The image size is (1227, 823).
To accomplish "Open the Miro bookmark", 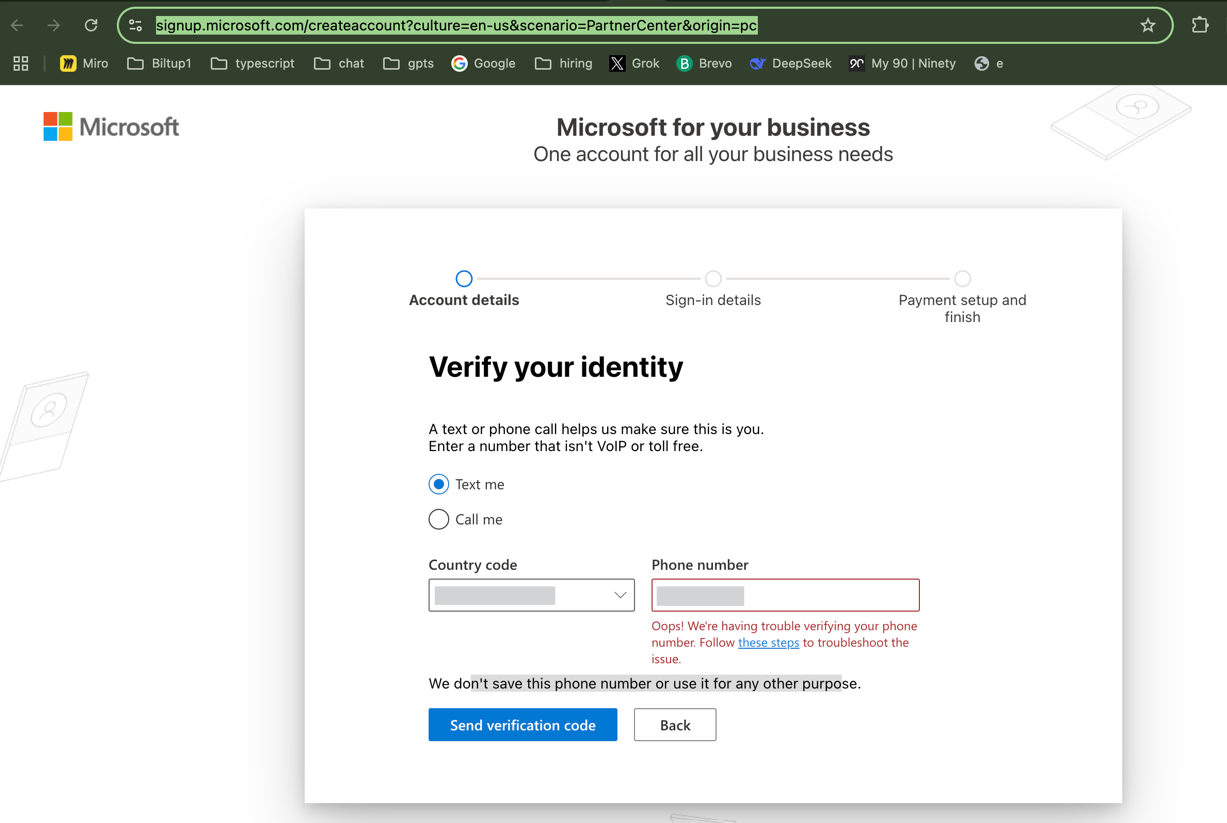I will (x=84, y=63).
